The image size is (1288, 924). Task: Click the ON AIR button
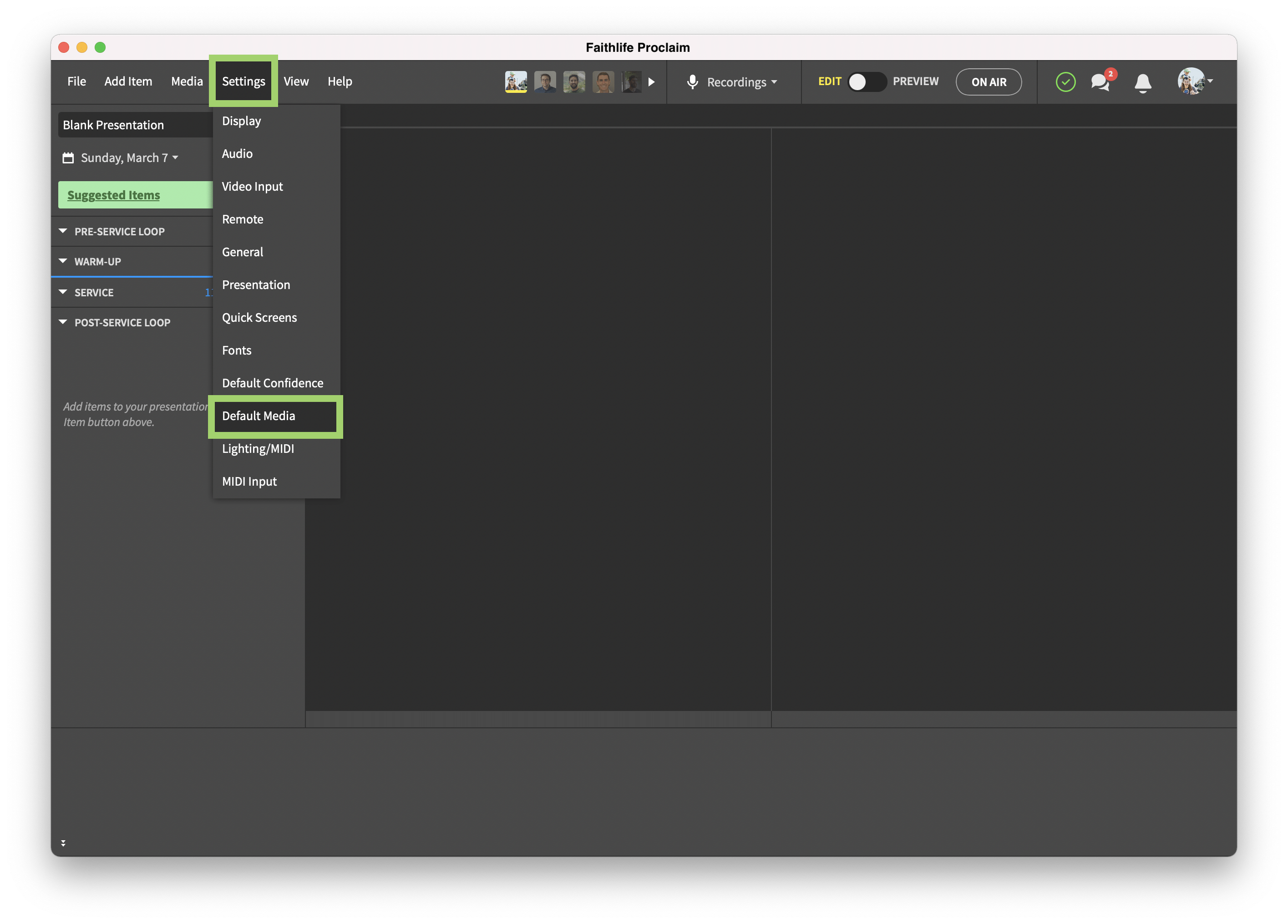click(x=989, y=82)
